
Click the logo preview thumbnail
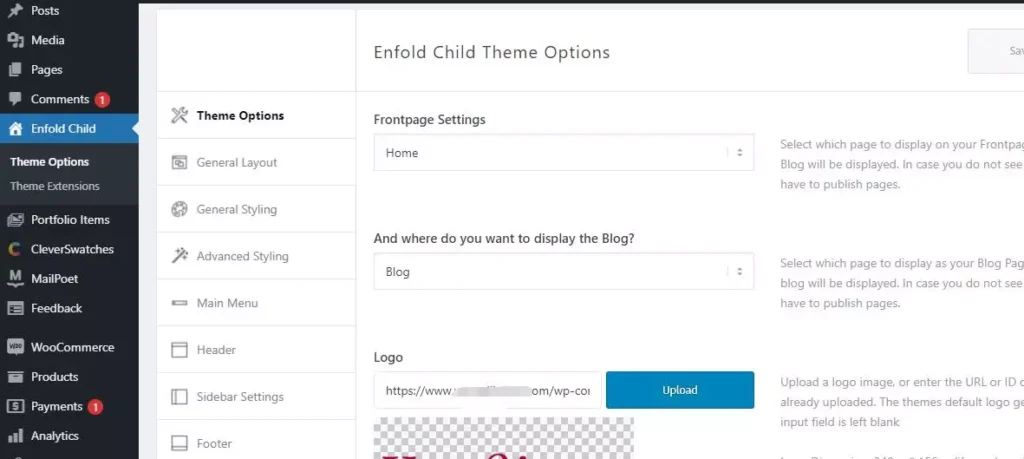coord(503,438)
